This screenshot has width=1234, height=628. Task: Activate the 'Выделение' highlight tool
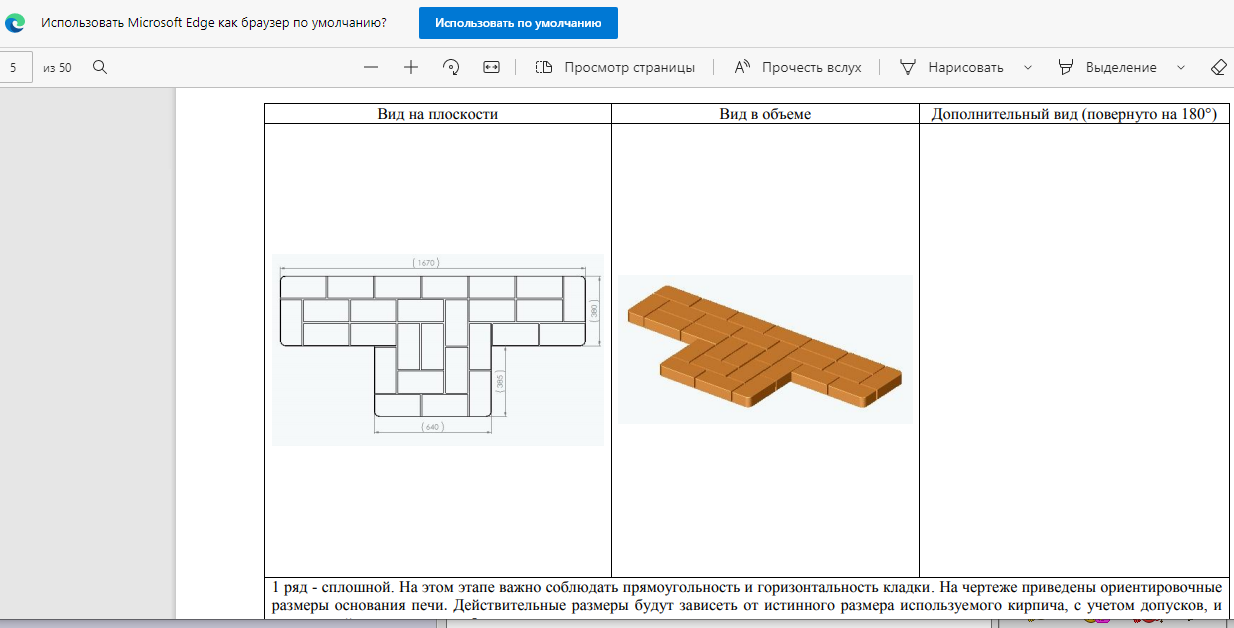click(x=1107, y=67)
